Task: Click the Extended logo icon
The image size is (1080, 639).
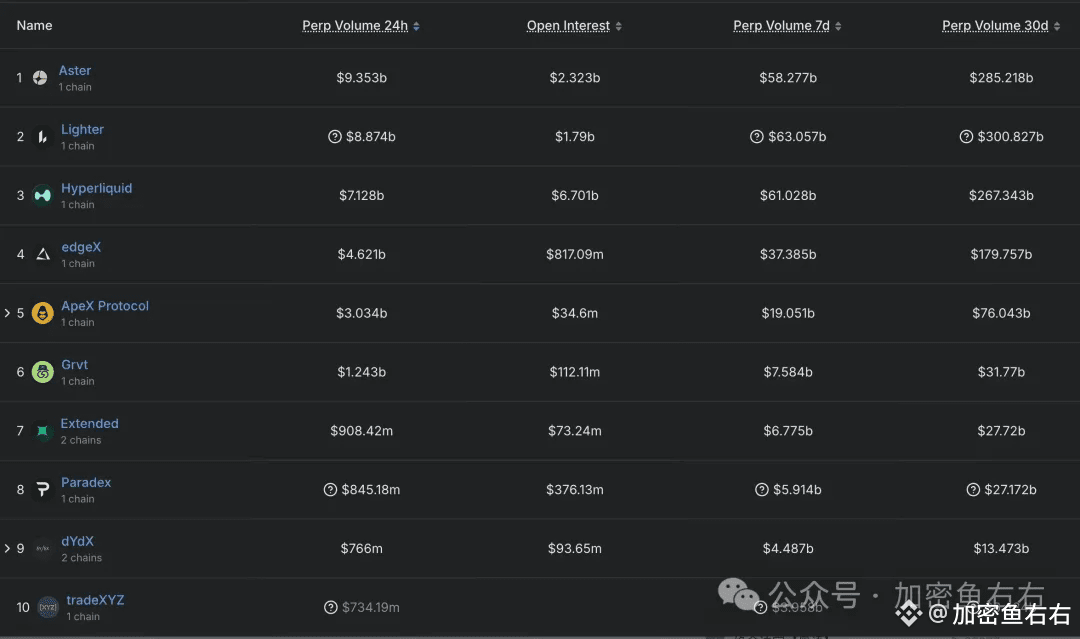Action: [42, 431]
